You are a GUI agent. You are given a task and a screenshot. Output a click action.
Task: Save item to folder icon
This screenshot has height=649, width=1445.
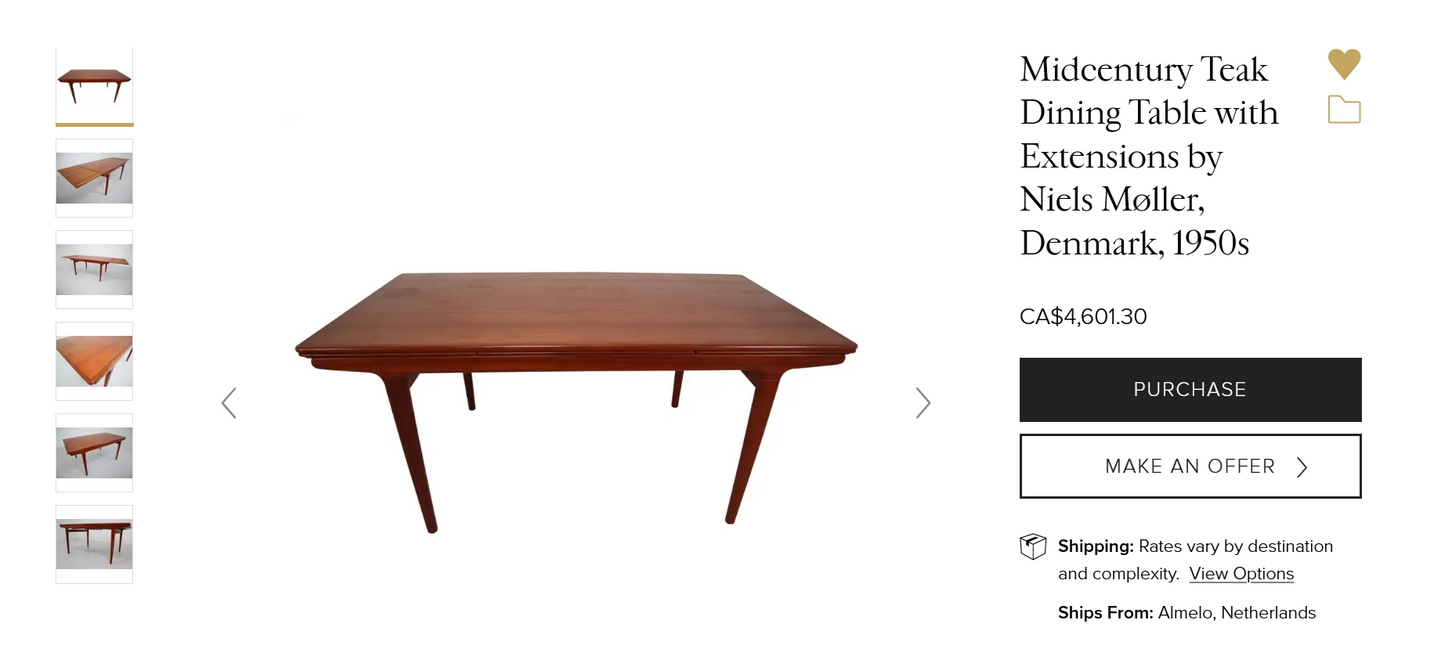coord(1344,109)
